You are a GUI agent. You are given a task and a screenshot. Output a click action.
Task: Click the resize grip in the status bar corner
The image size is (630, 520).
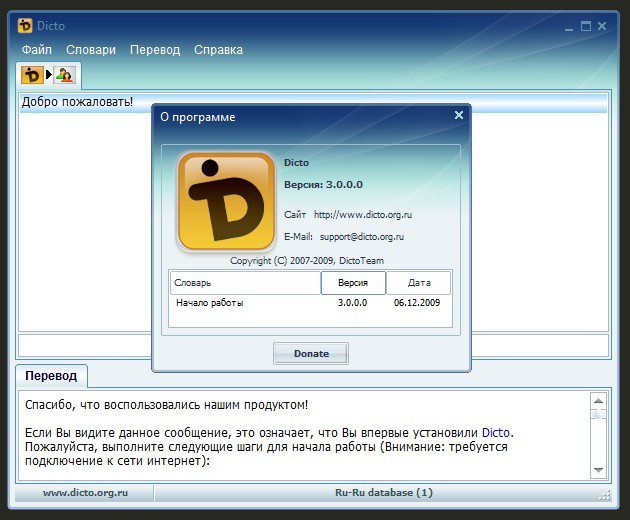(605, 495)
